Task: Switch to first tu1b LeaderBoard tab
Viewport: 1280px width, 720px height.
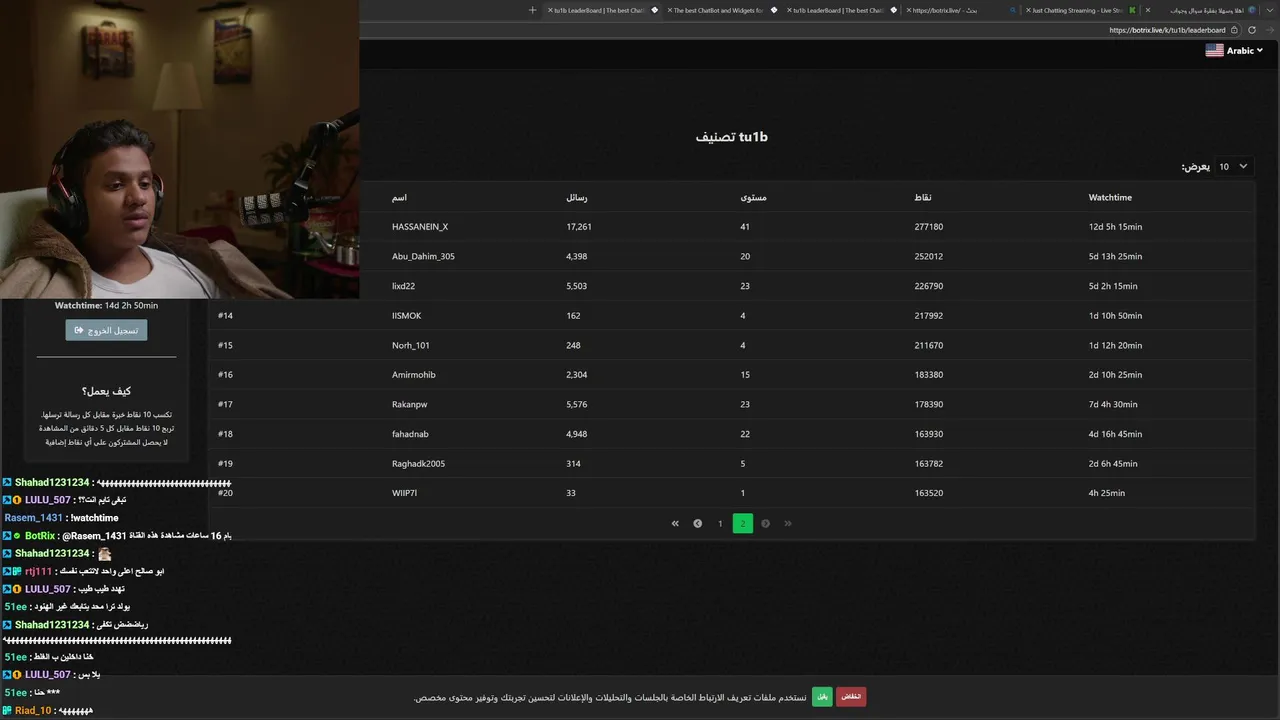Action: [600, 10]
